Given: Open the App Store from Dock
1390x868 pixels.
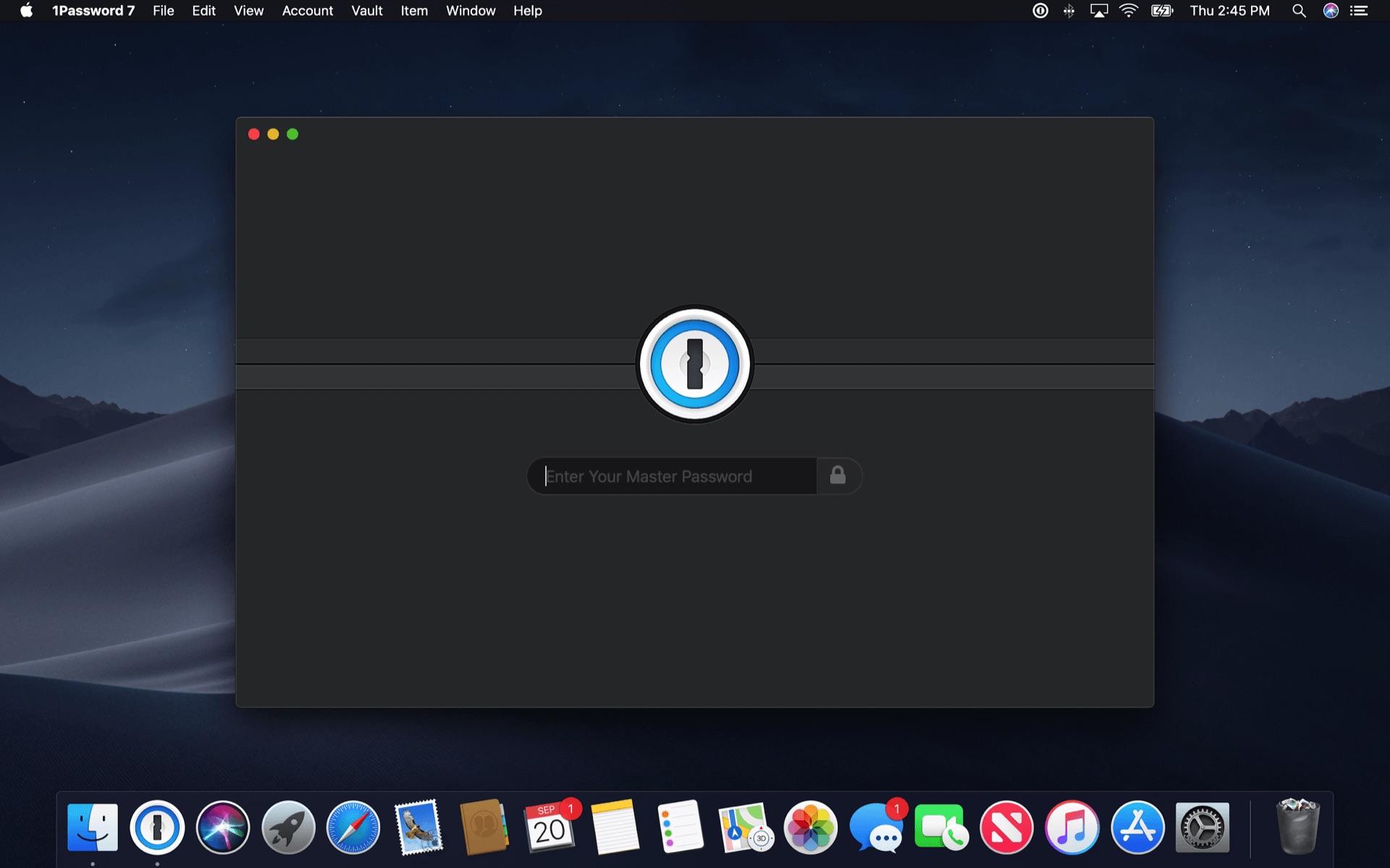Looking at the screenshot, I should click(1137, 827).
